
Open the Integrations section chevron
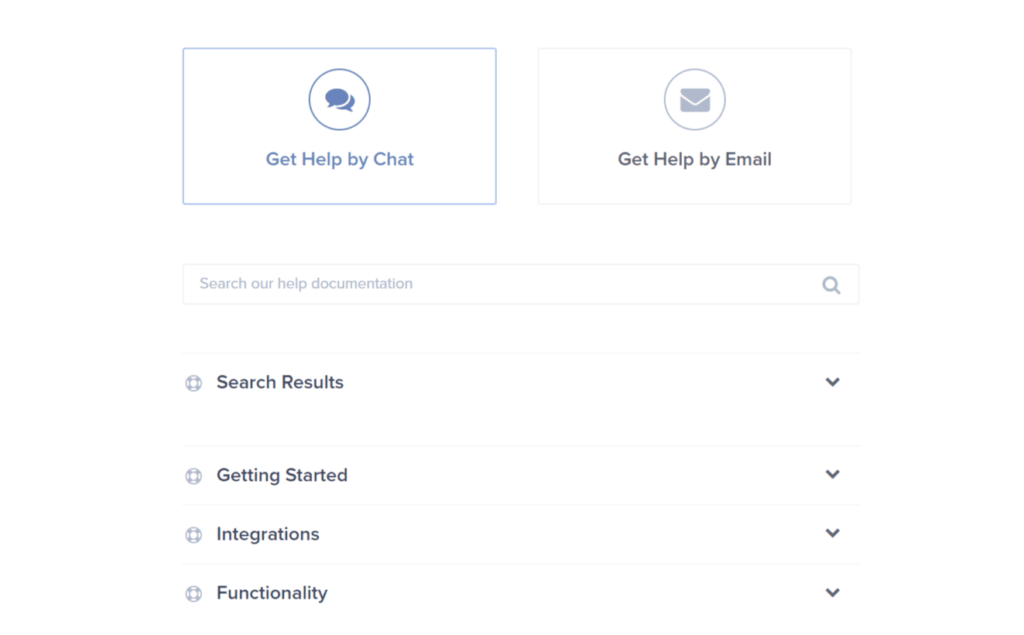(x=832, y=533)
